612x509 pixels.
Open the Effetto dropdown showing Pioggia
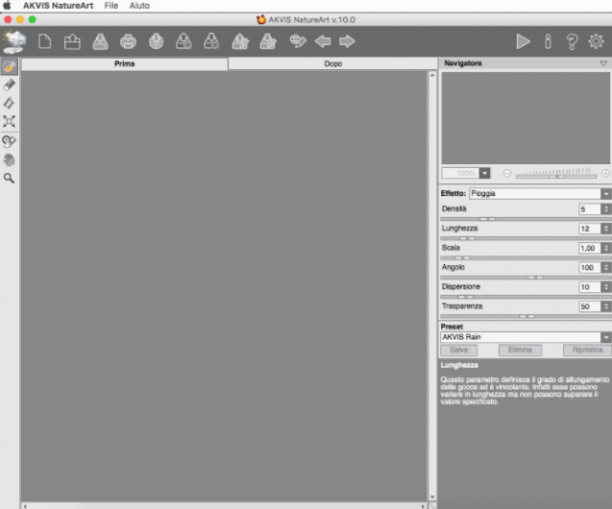tap(540, 194)
